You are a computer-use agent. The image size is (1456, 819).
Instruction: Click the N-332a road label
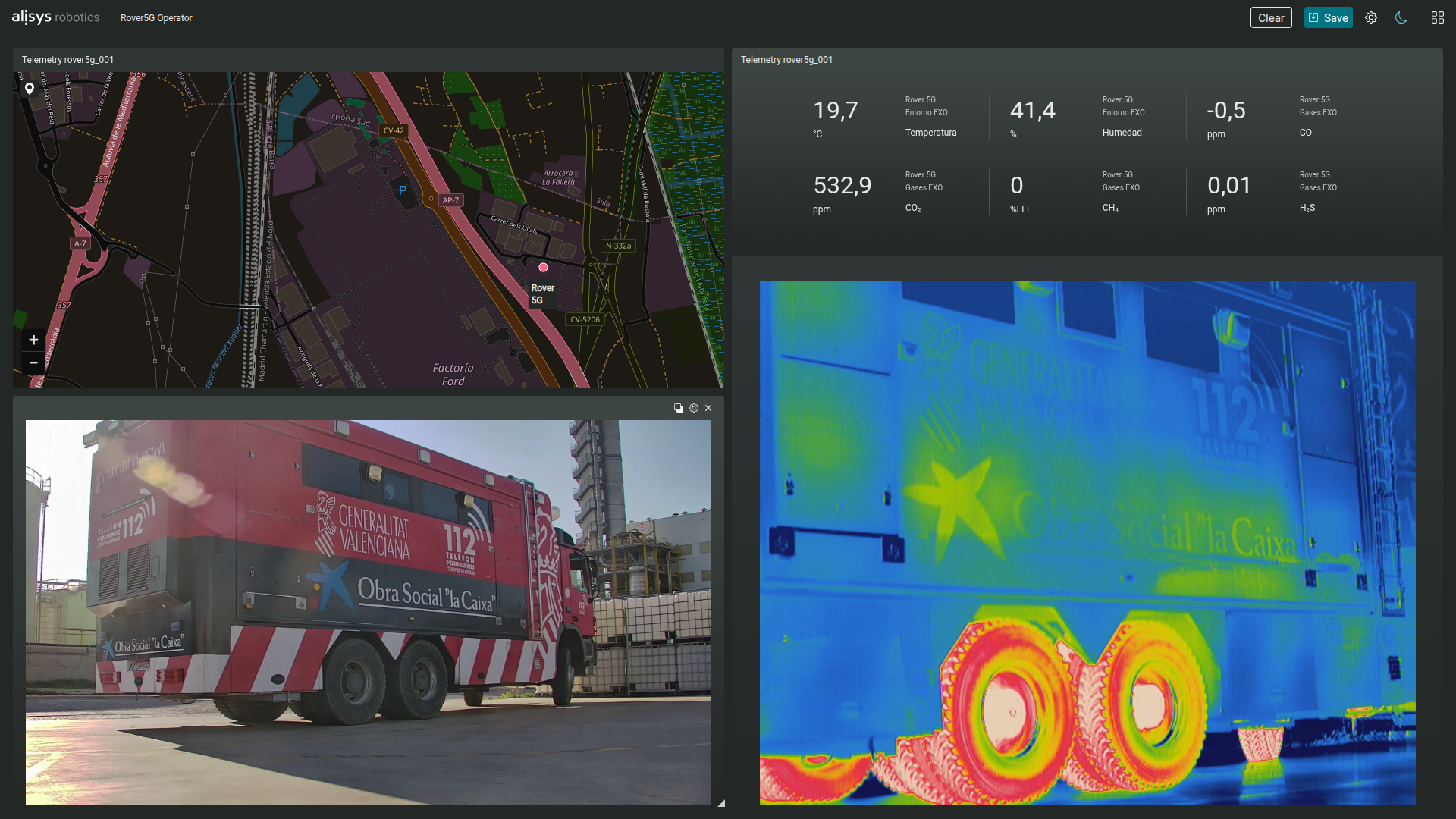(x=618, y=246)
